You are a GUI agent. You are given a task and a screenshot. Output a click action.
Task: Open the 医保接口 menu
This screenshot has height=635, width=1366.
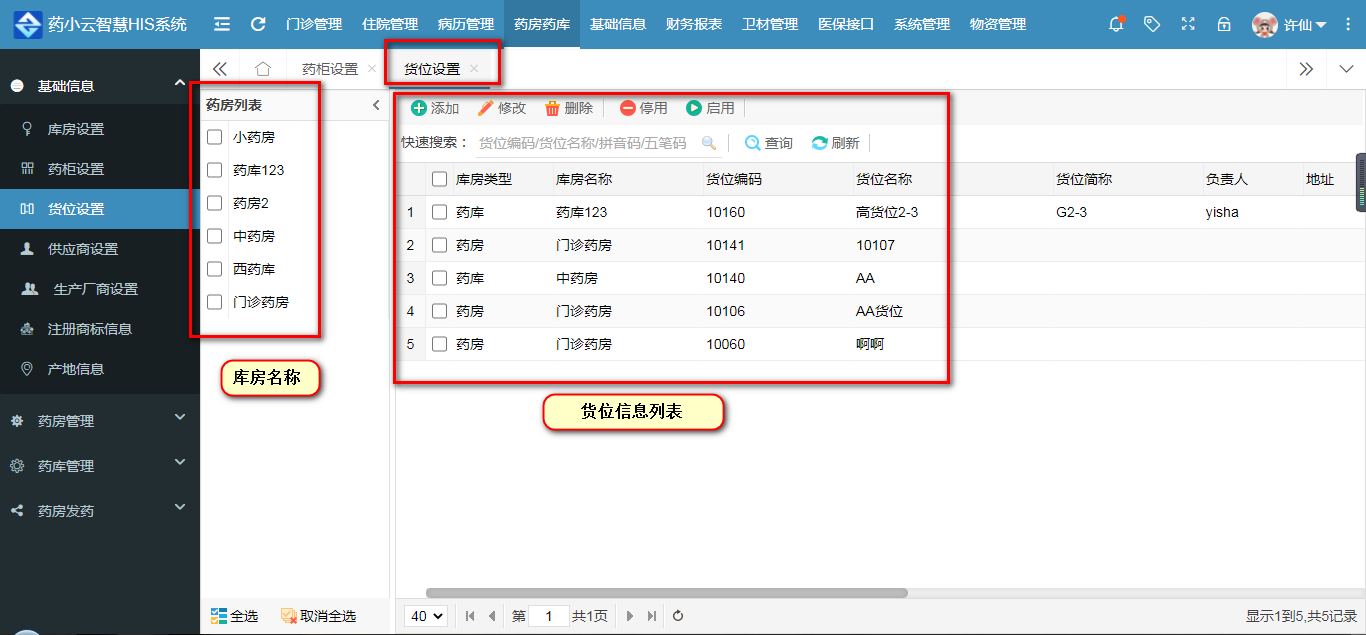coord(846,24)
